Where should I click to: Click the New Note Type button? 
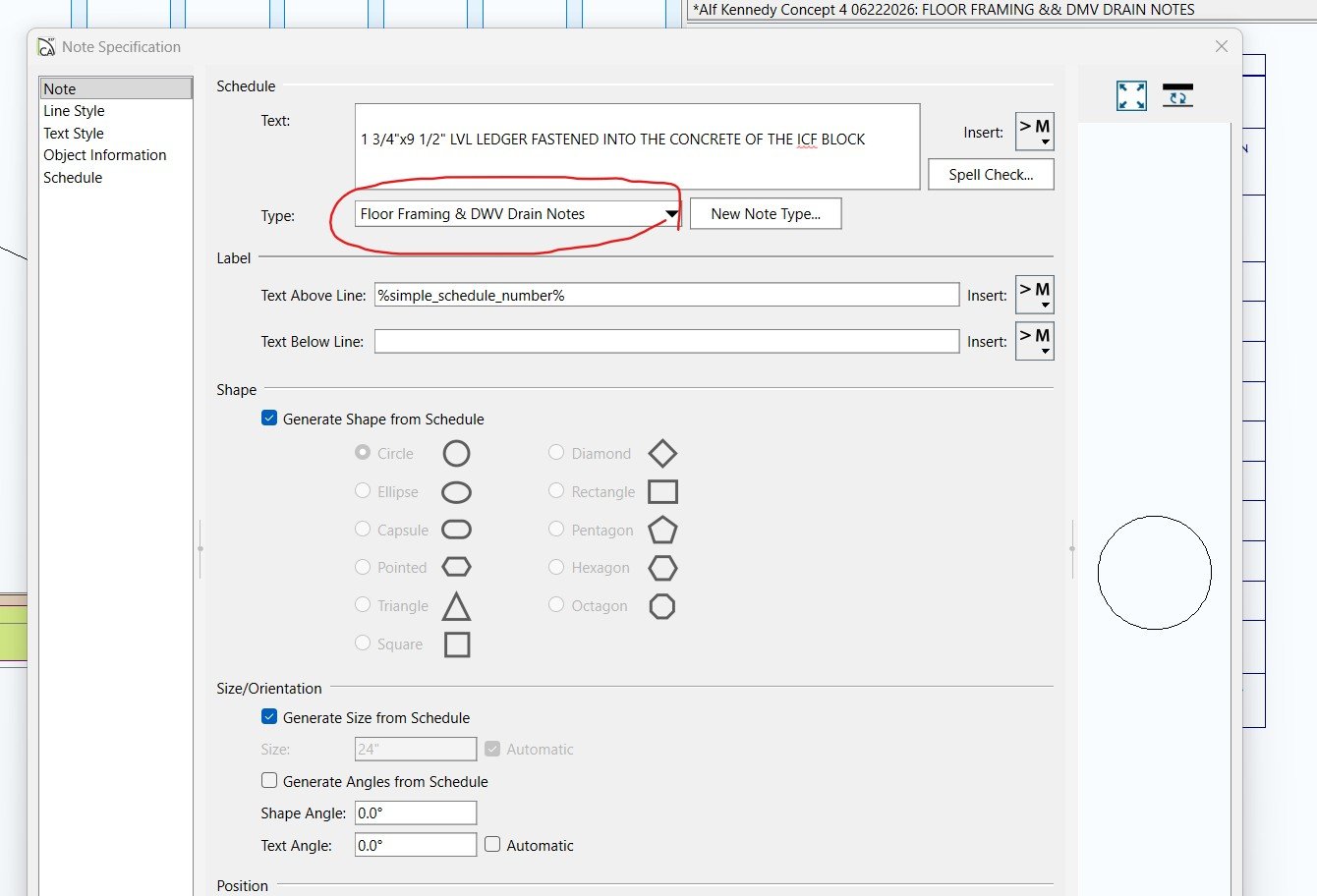pyautogui.click(x=766, y=213)
